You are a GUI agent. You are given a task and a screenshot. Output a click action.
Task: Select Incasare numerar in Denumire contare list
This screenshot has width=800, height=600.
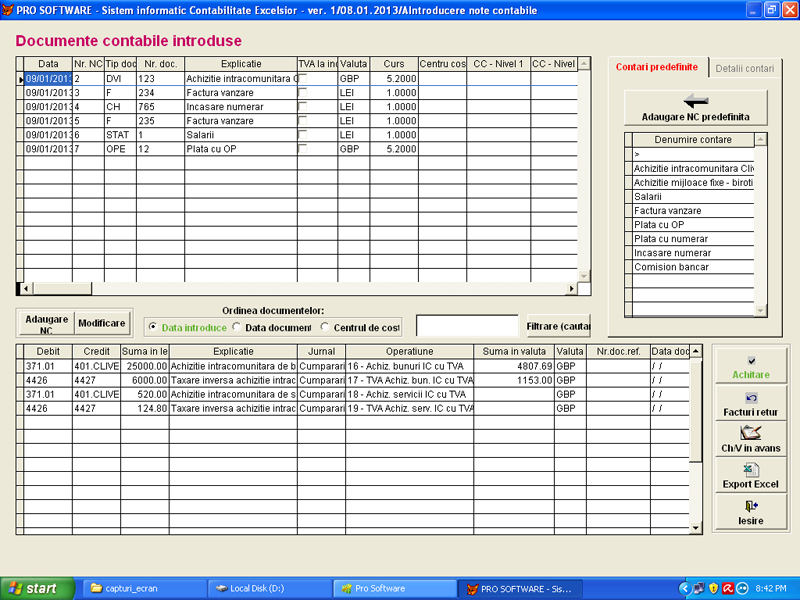click(693, 253)
